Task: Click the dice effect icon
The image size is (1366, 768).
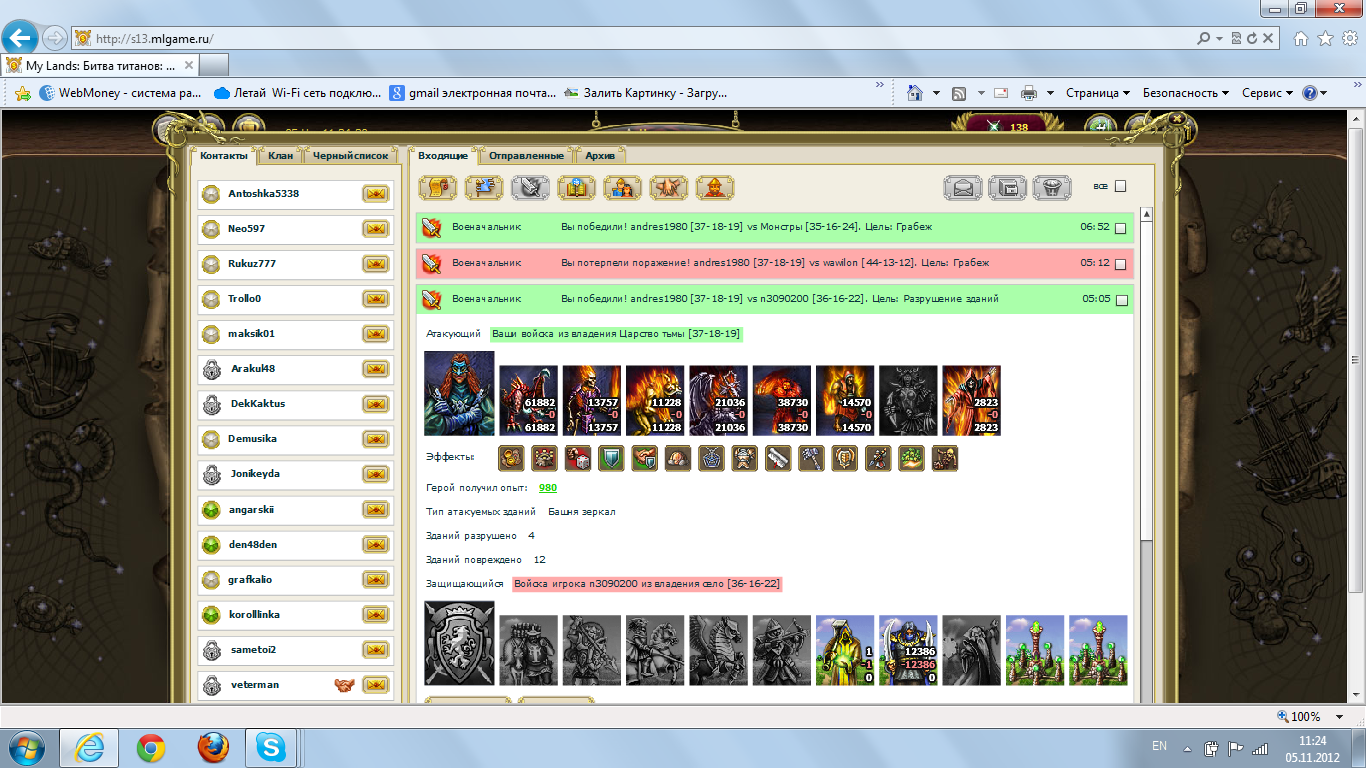Action: 578,459
